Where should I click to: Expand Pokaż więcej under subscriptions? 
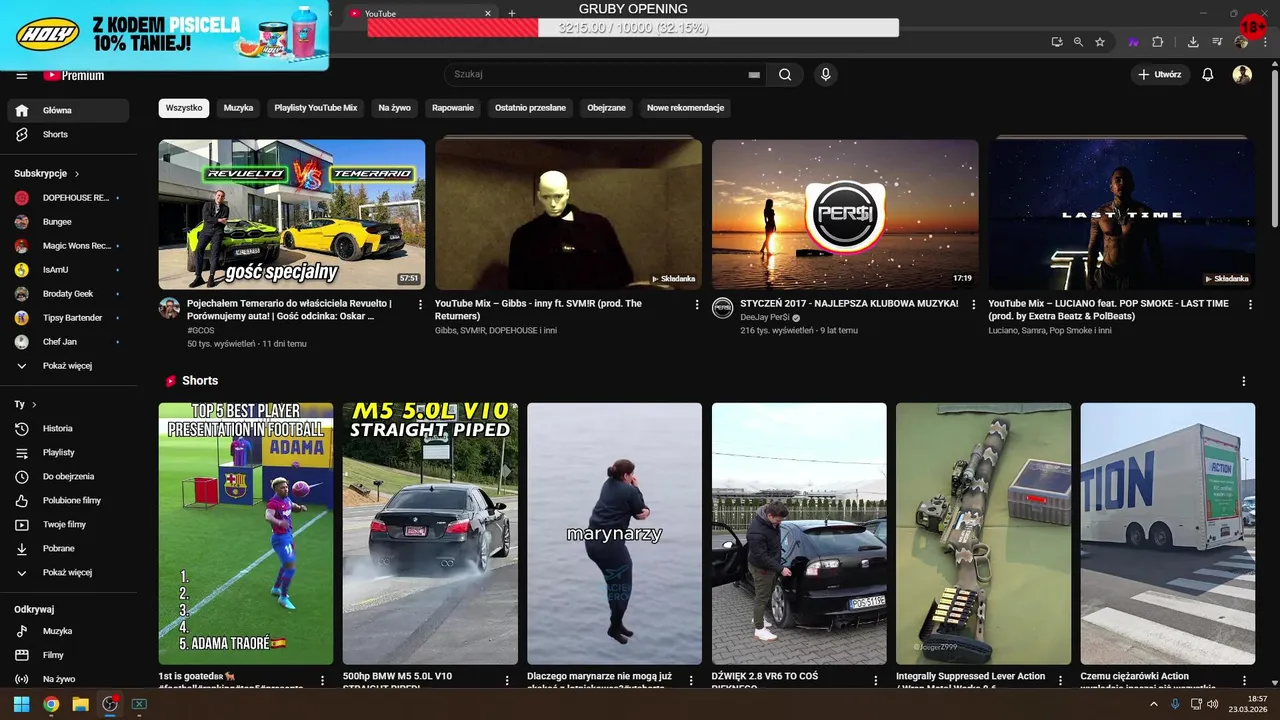click(68, 366)
